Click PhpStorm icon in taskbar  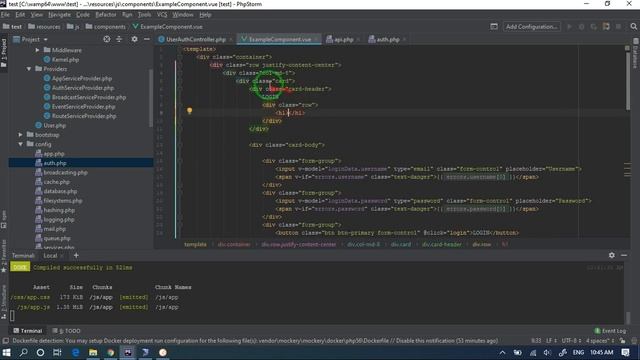(x=128, y=352)
